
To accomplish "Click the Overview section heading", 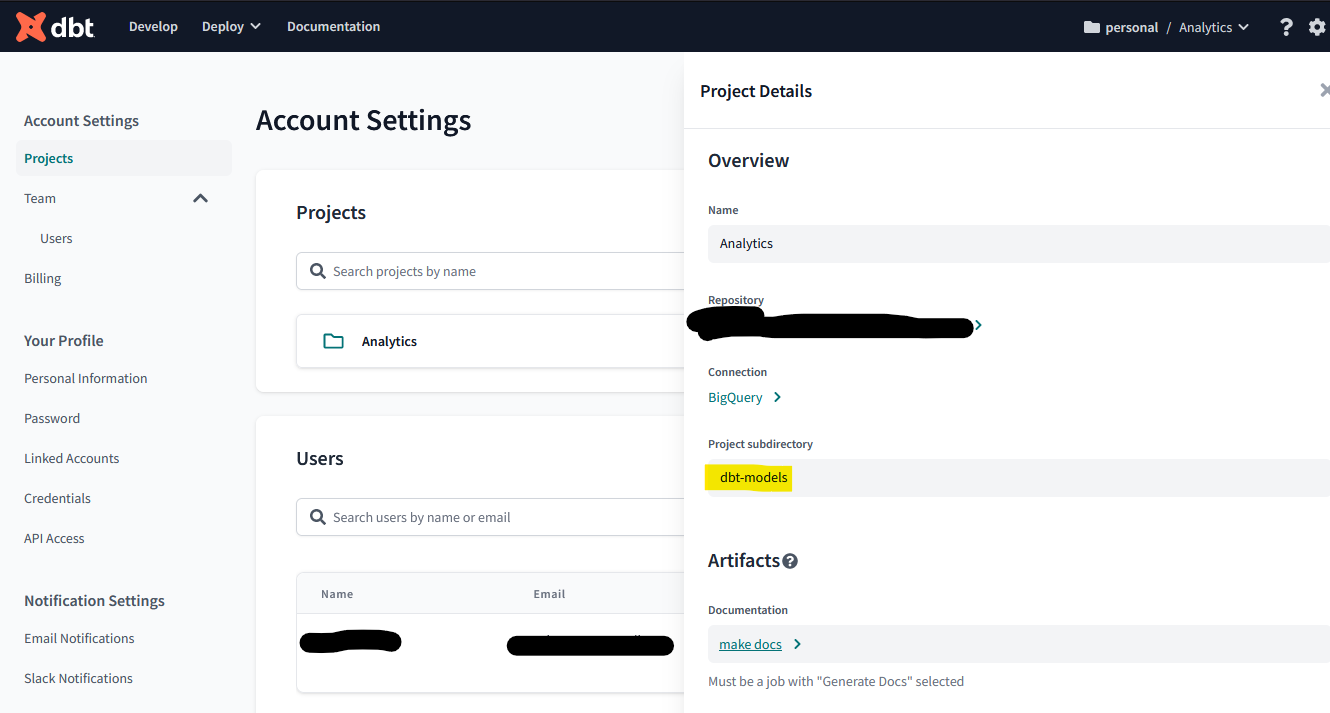I will point(748,160).
